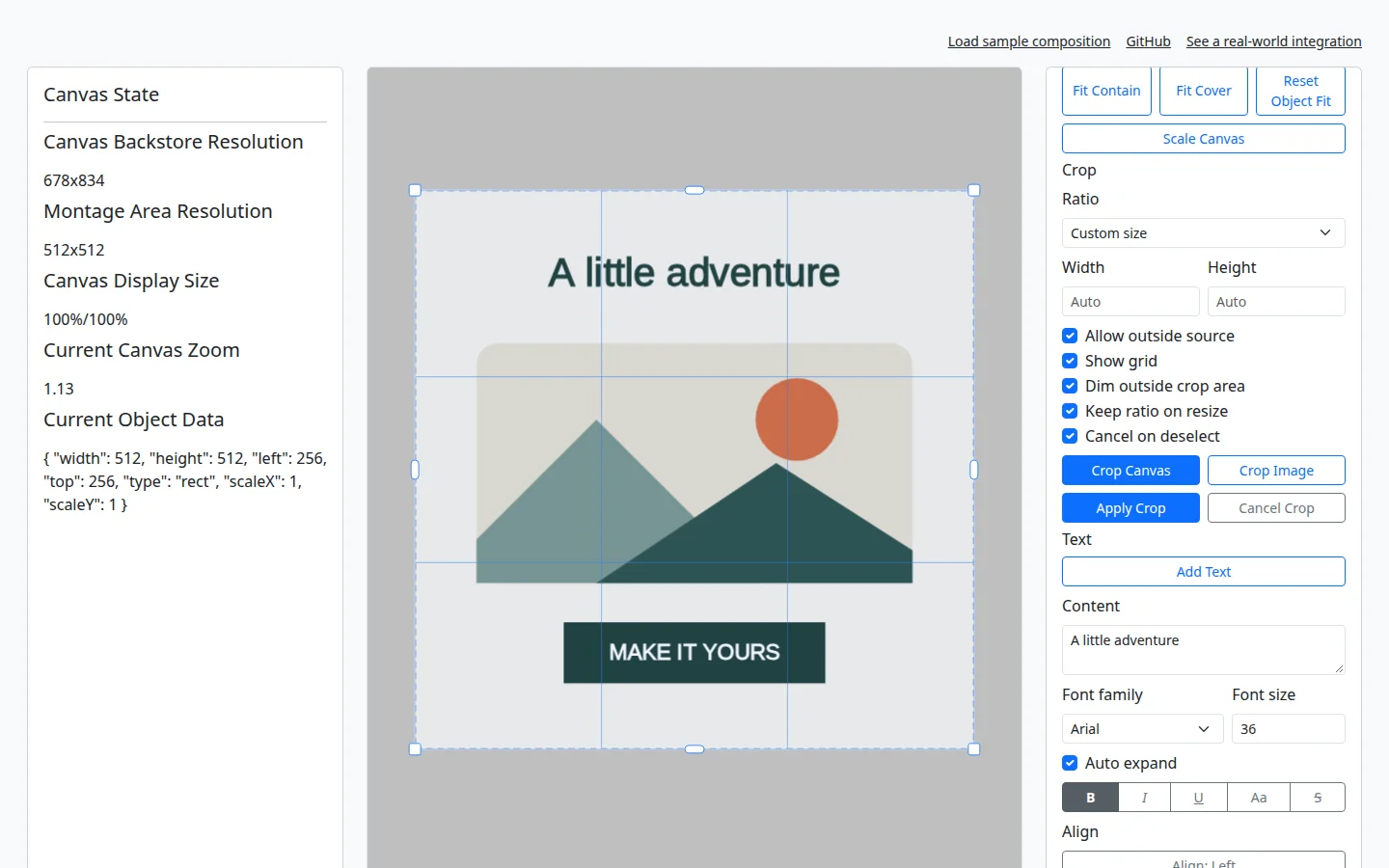Click the 678x834 backstore resolution value

(74, 180)
